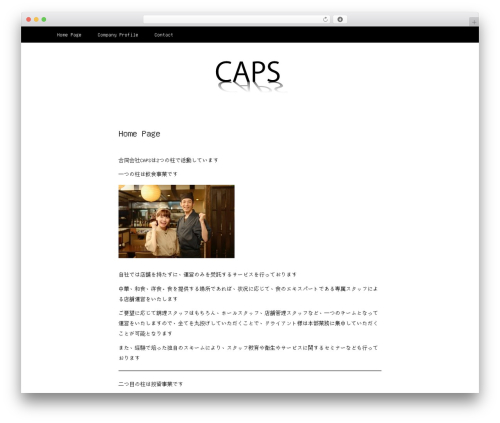Screen dimensions: 500x423
Task: Open the Contact menu item
Action: pos(163,35)
